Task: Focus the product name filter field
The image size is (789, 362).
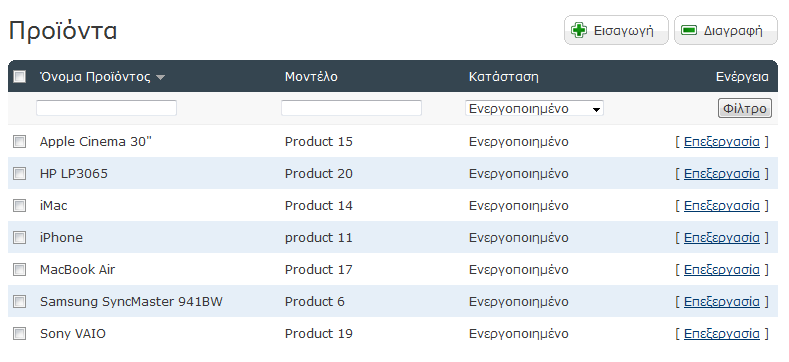Action: 107,108
